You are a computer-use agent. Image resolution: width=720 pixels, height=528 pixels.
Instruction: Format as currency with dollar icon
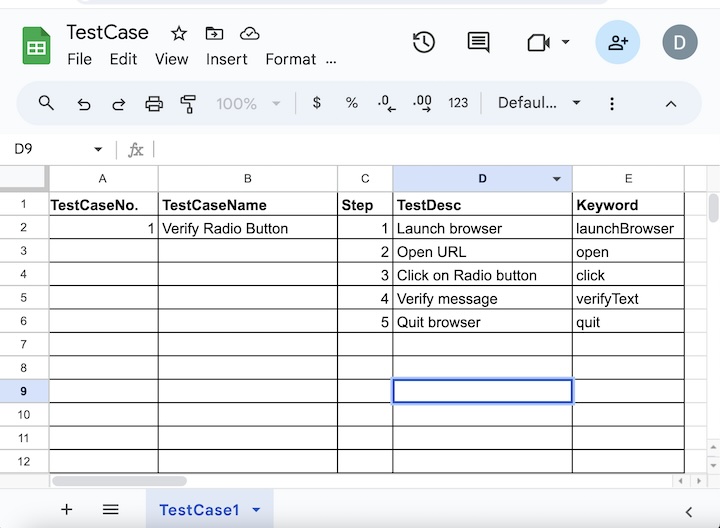click(x=317, y=103)
